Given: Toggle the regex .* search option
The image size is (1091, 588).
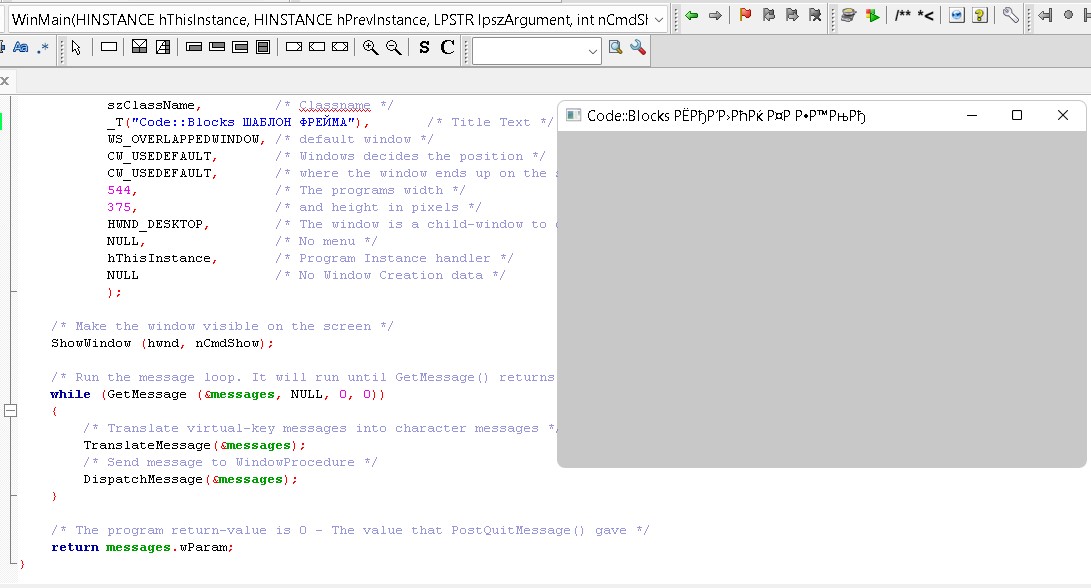Looking at the screenshot, I should point(43,47).
